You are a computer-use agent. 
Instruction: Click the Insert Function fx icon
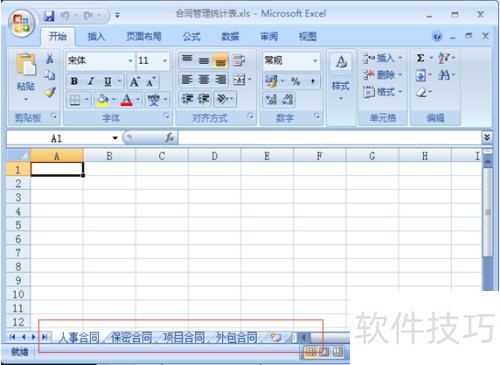tap(170, 137)
